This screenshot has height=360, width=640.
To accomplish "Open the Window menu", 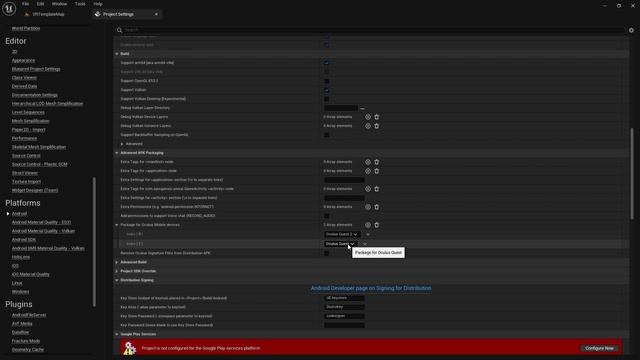I will (x=59, y=4).
